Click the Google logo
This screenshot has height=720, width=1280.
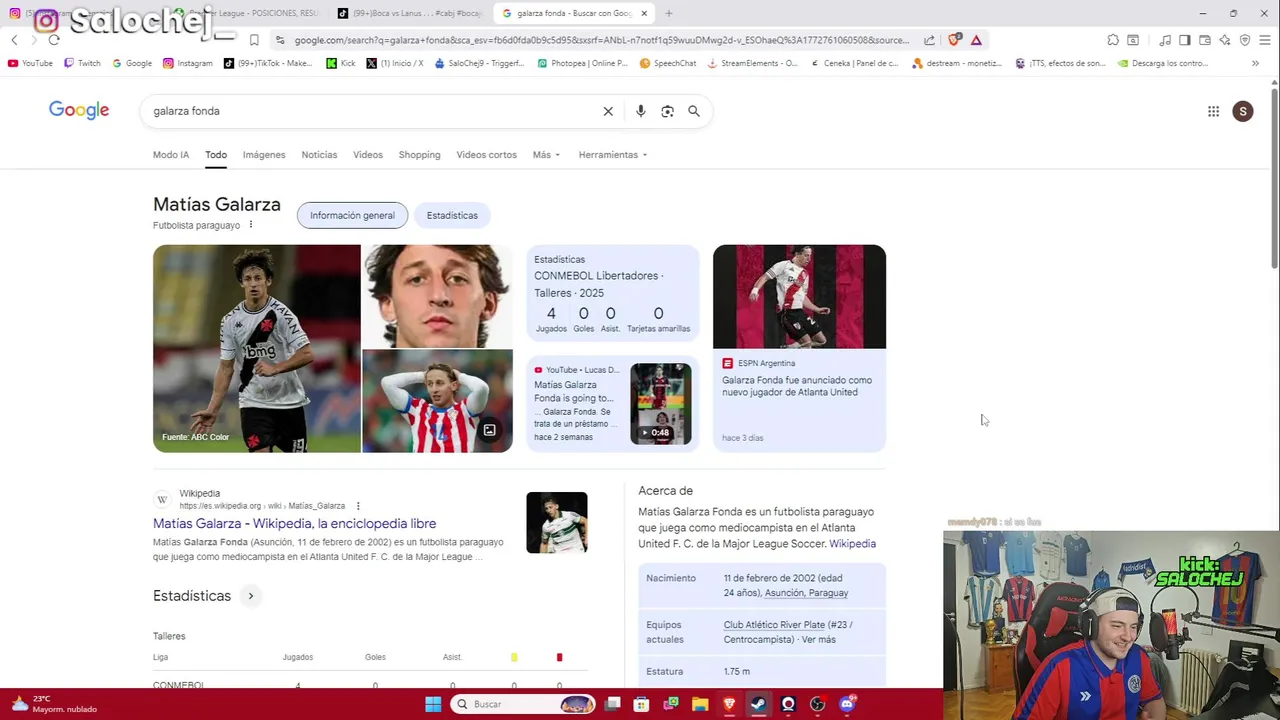pyautogui.click(x=79, y=111)
